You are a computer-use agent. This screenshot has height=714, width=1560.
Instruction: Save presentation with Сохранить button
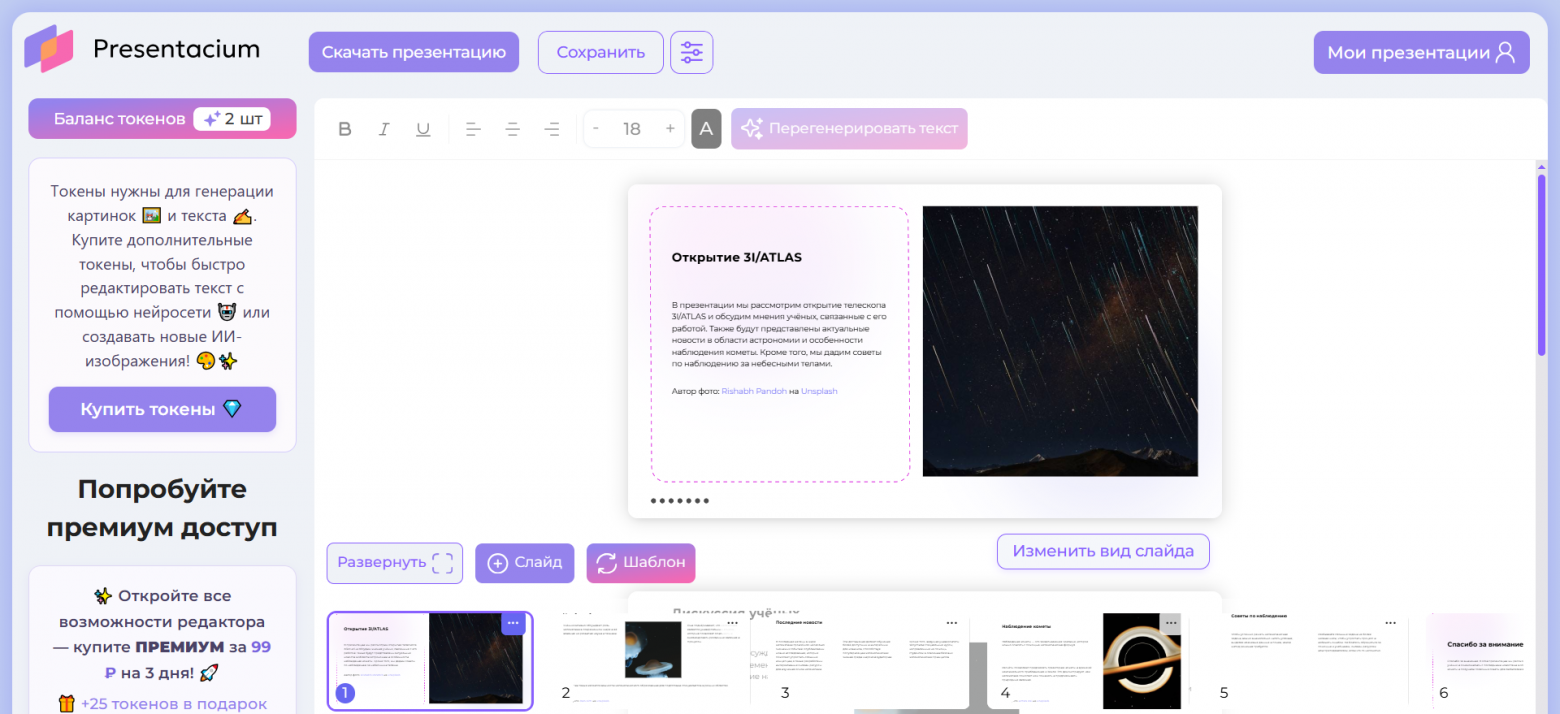tap(600, 52)
